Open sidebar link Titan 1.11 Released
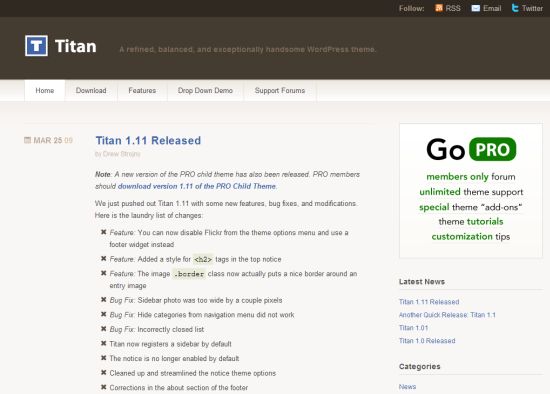 click(429, 302)
